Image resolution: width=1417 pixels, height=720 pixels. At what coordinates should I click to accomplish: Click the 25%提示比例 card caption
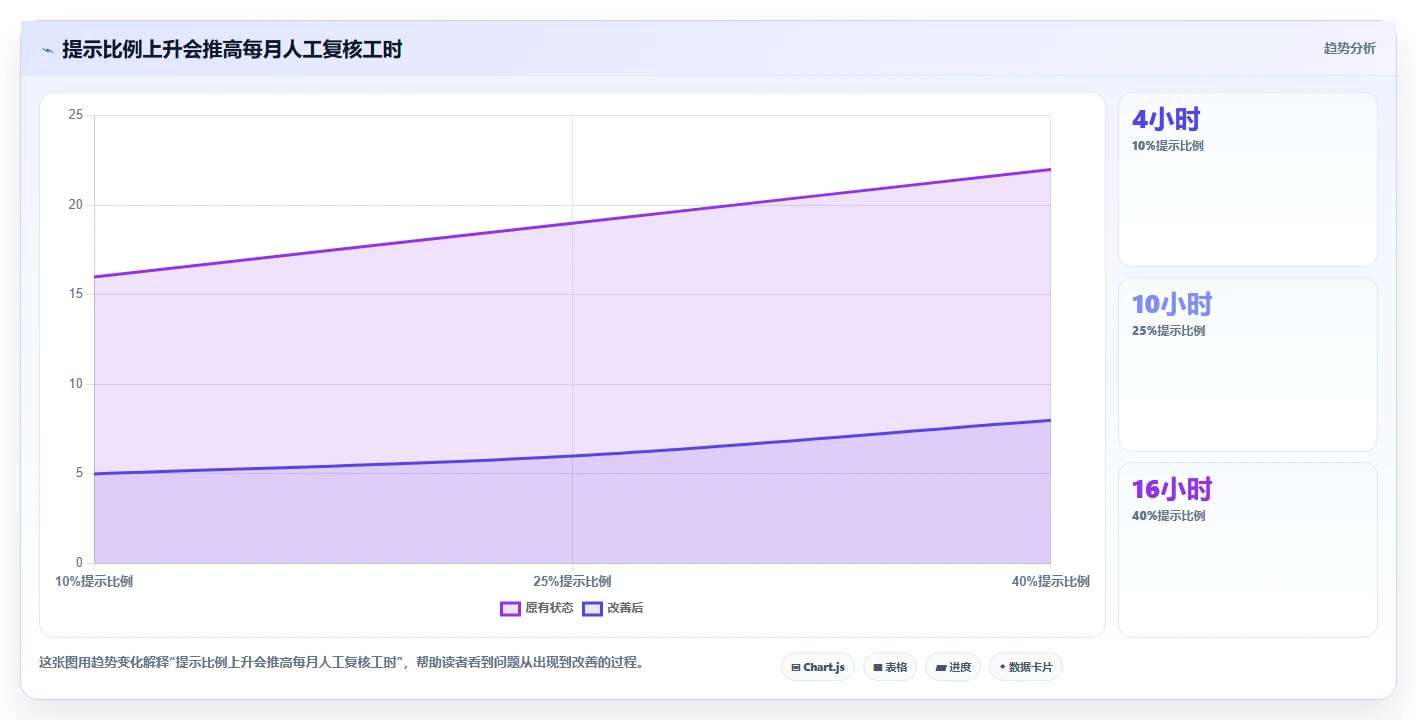pyautogui.click(x=1168, y=331)
